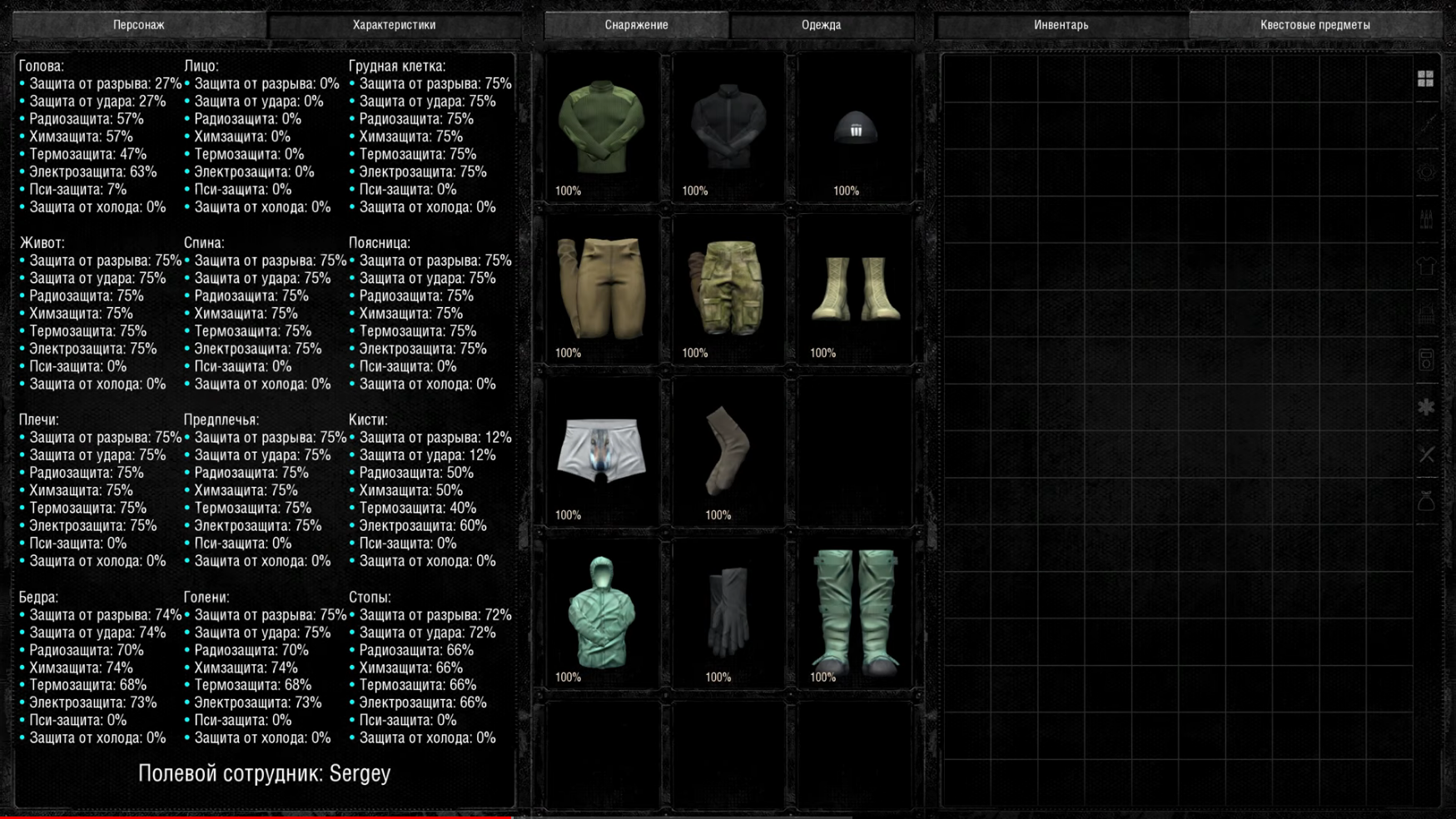Image resolution: width=1456 pixels, height=819 pixels.
Task: Click the 'Живот:' section heading
Action: tap(42, 243)
